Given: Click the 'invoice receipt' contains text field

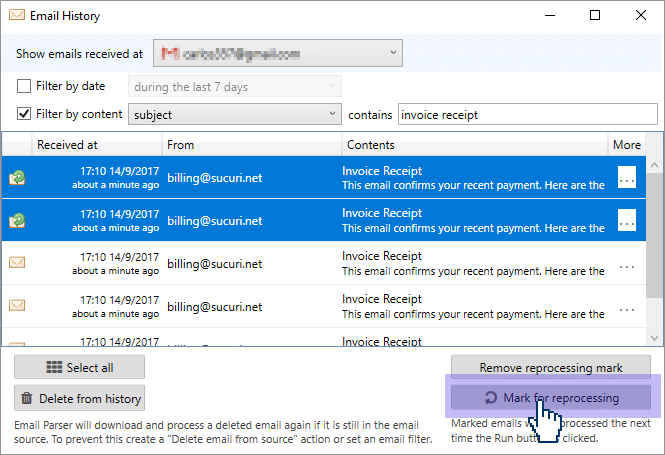Looking at the screenshot, I should point(528,114).
